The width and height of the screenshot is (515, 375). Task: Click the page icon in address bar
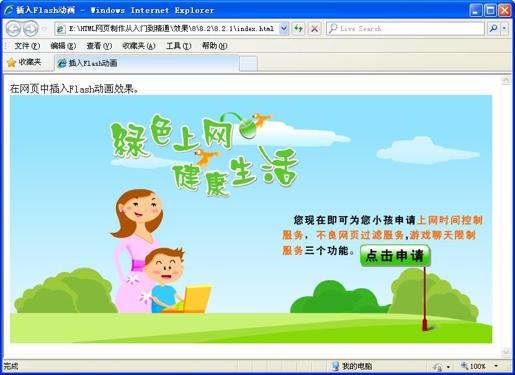(x=60, y=29)
